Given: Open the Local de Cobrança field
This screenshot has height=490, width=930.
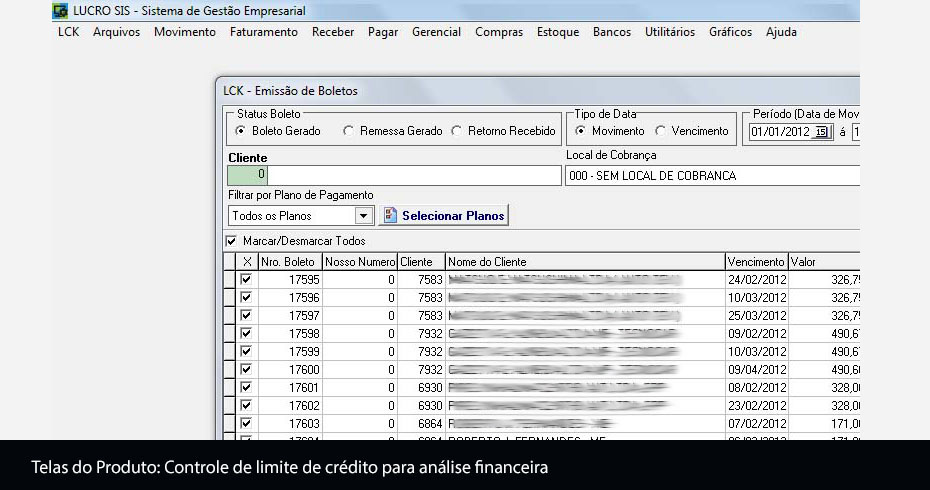Looking at the screenshot, I should coord(712,176).
